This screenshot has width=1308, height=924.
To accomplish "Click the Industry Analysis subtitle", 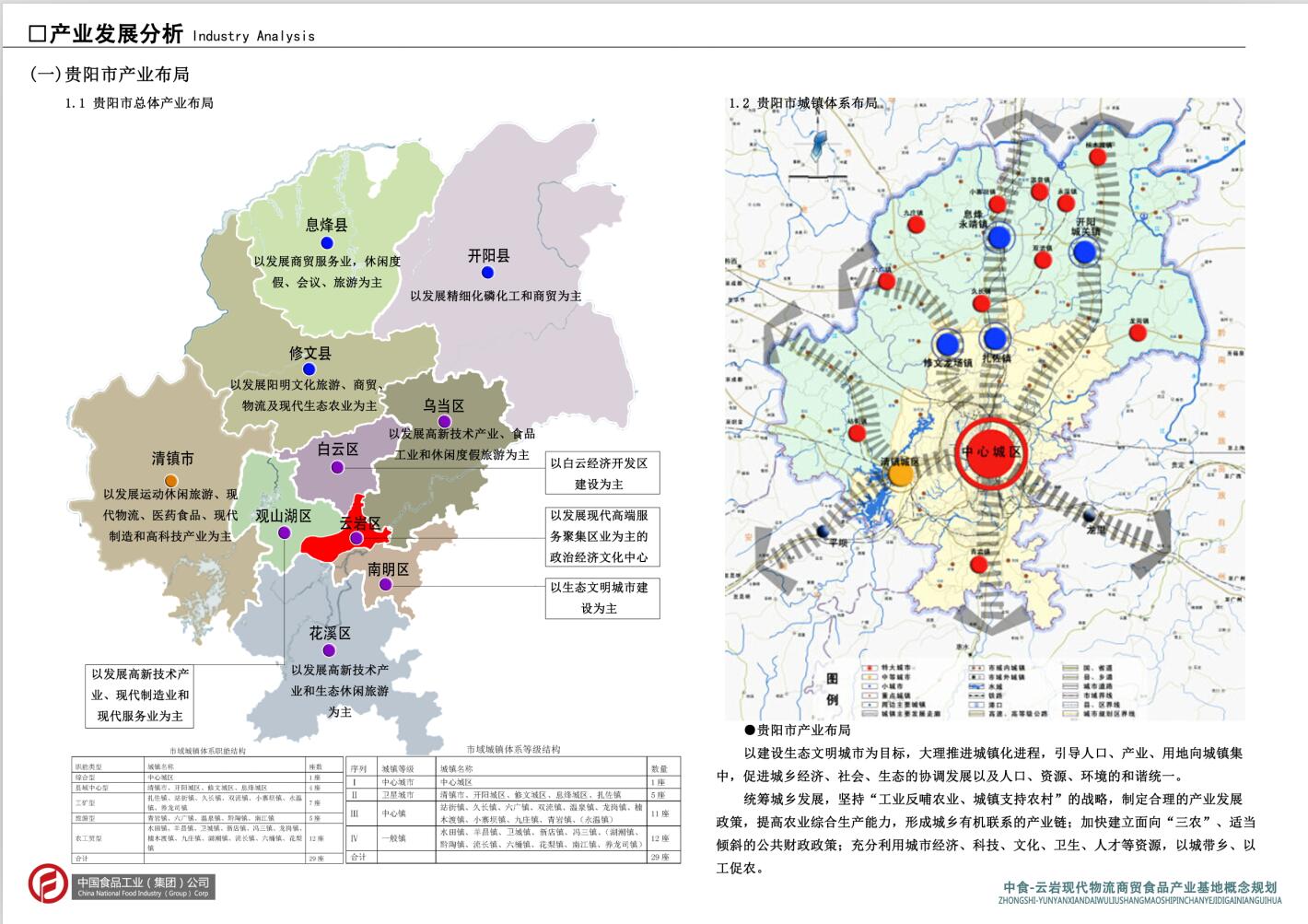I will (253, 36).
